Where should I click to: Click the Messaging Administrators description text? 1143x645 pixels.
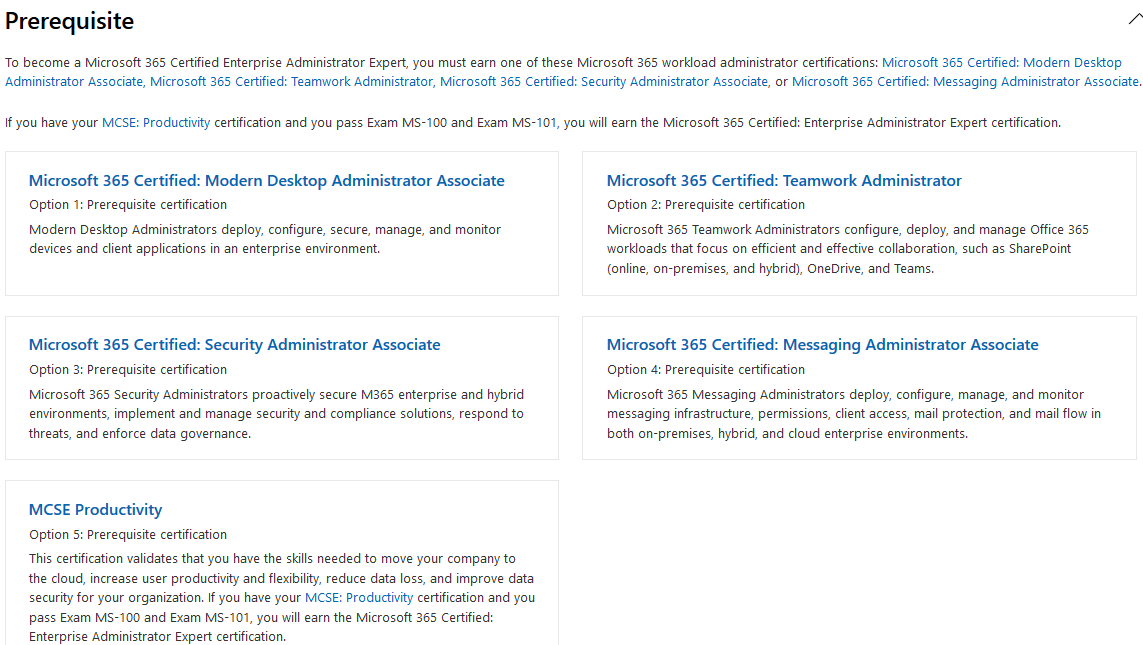854,414
